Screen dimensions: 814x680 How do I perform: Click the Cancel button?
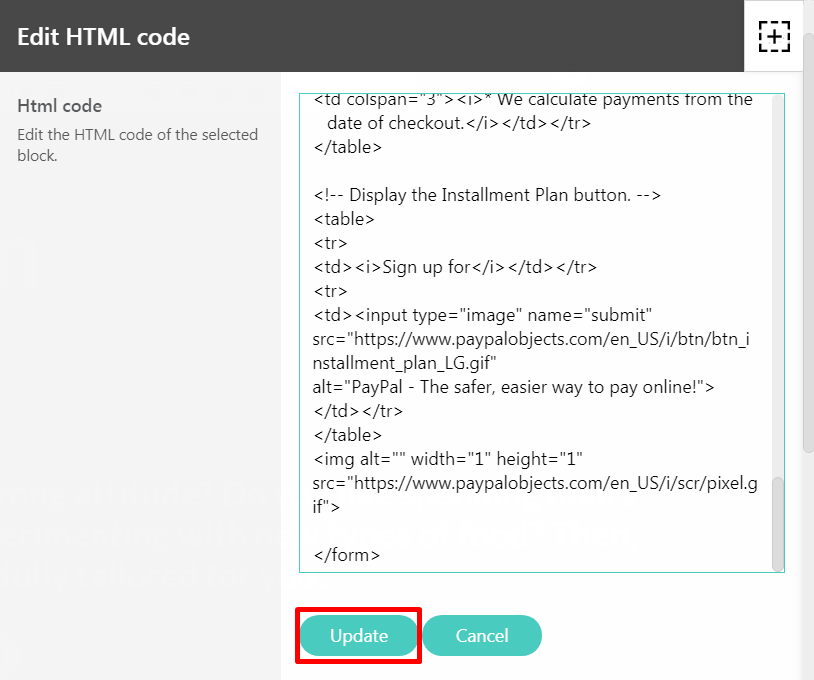pos(482,635)
